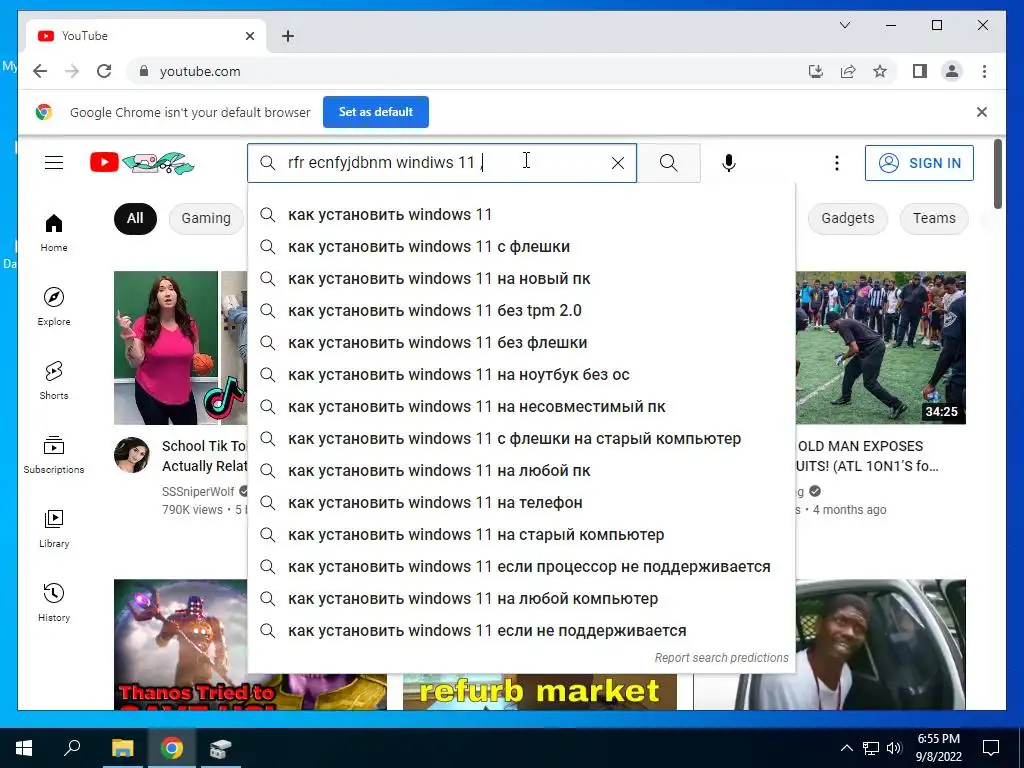Select the All filter chip
The height and width of the screenshot is (768, 1024).
click(x=135, y=218)
